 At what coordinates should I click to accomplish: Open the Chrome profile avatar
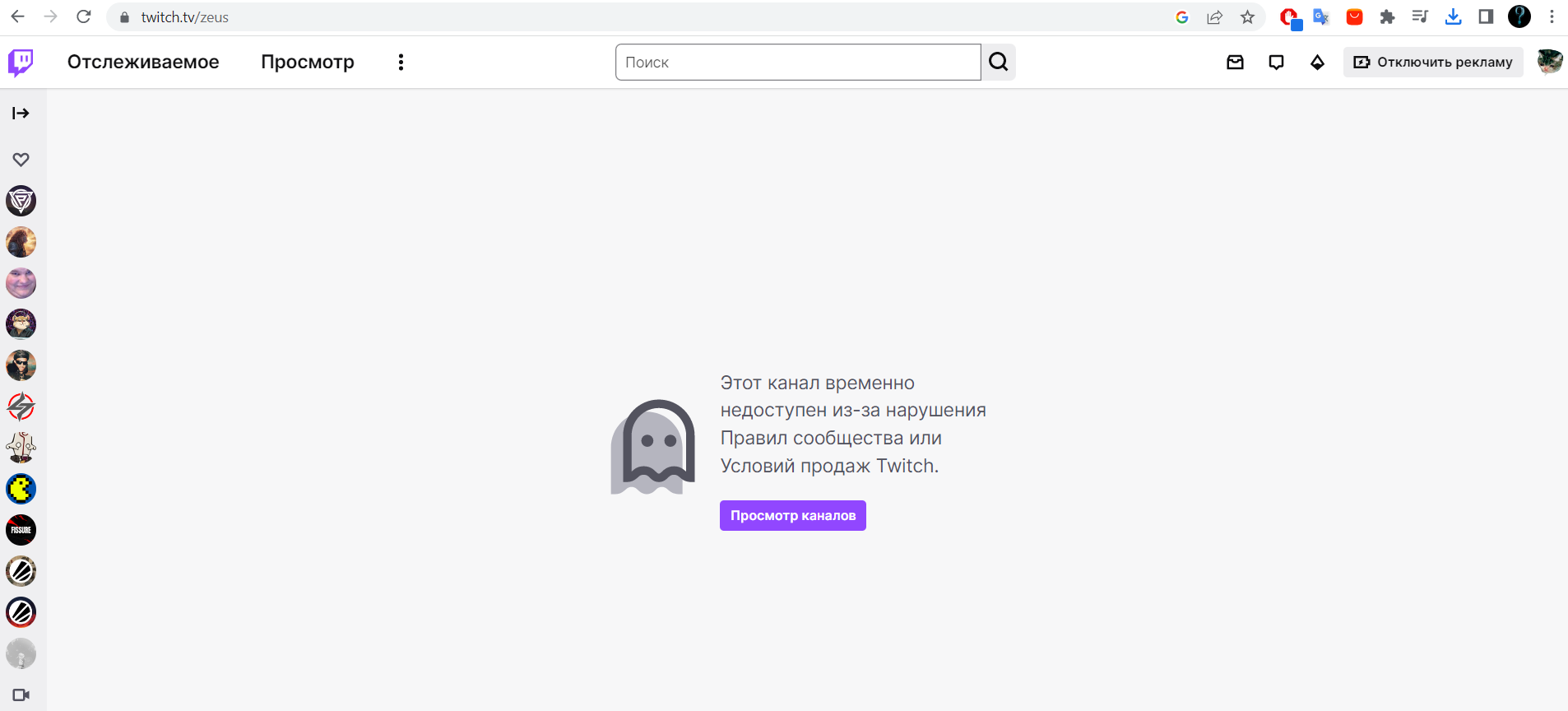point(1519,16)
